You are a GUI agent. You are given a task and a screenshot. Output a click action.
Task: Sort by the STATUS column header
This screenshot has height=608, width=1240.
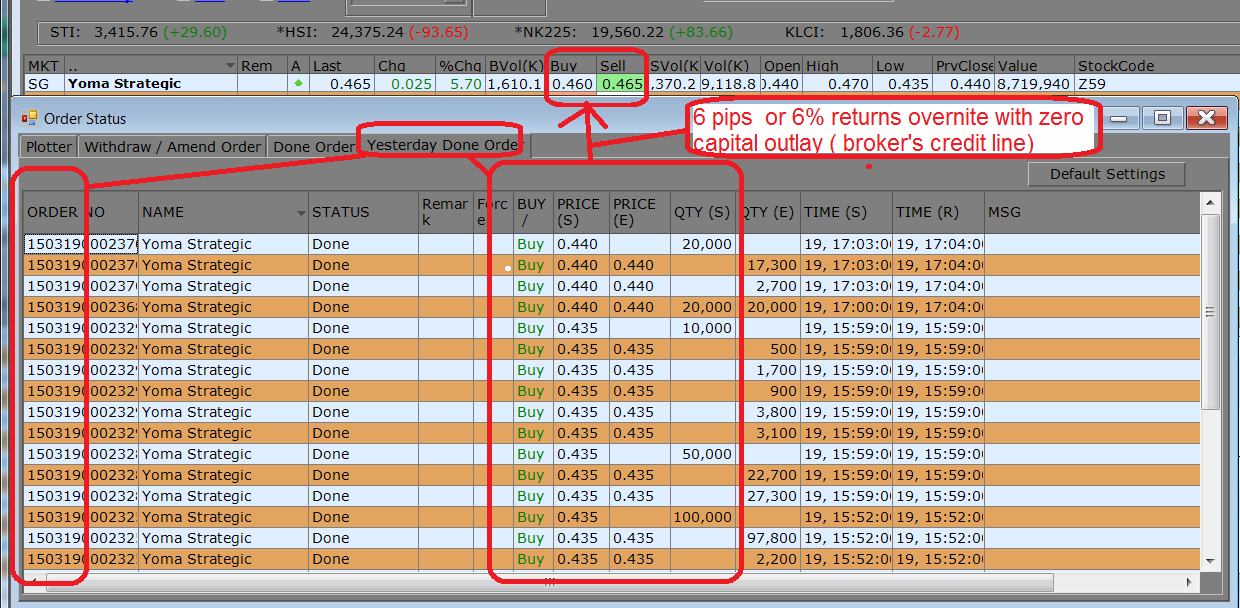click(x=363, y=212)
